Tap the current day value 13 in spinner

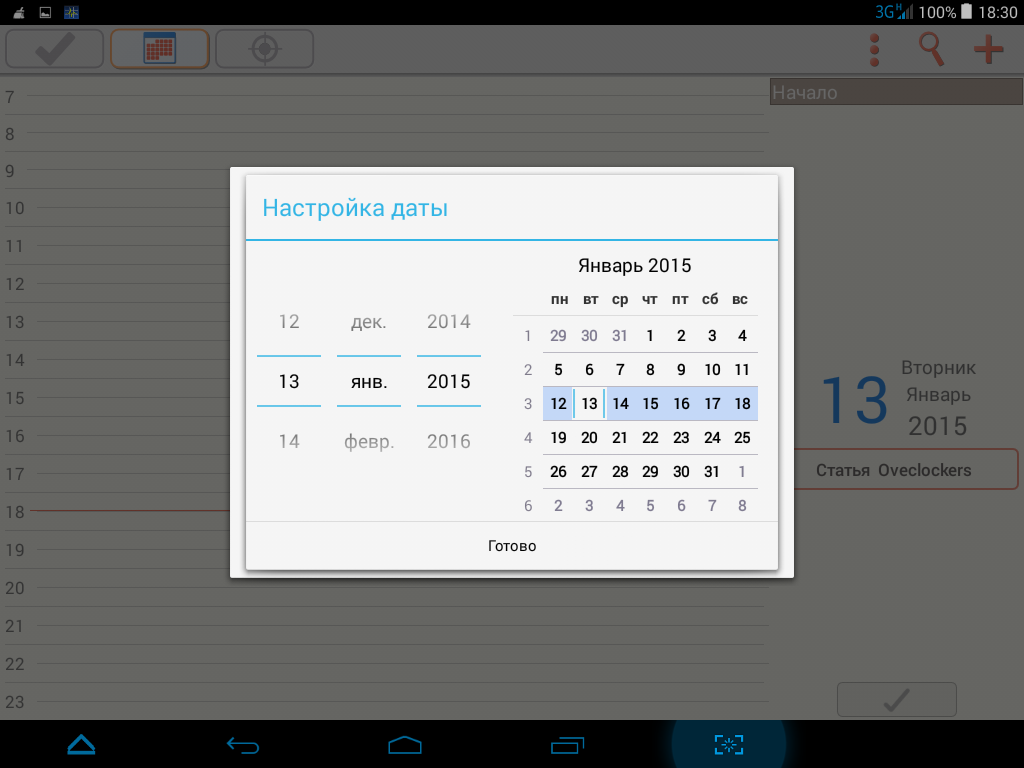(289, 381)
